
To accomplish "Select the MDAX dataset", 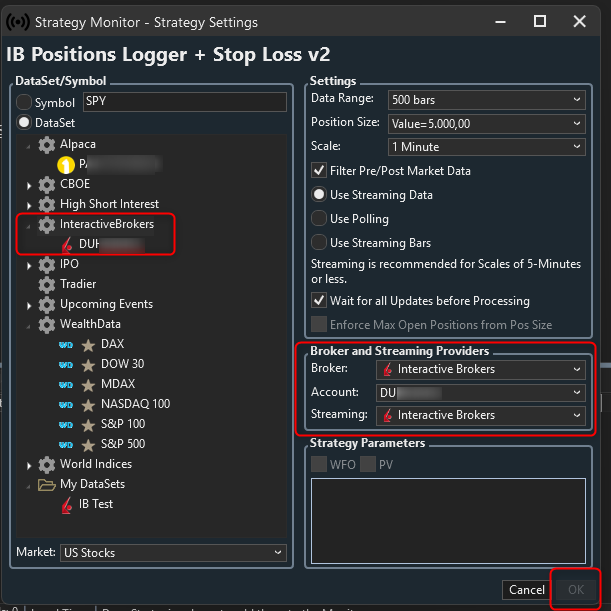I will click(118, 384).
